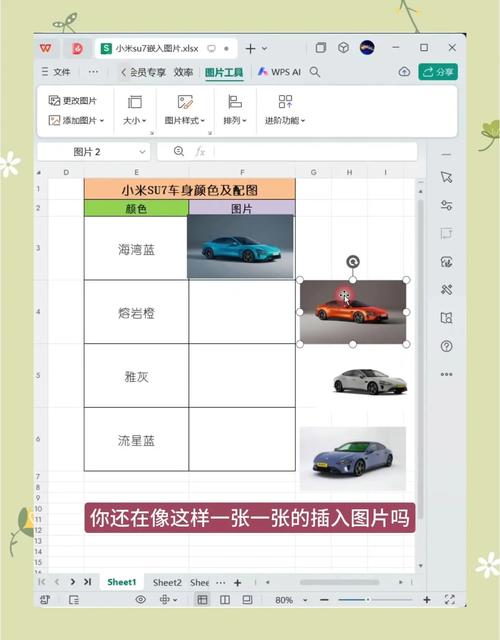Select cell 流星蓝

pyautogui.click(x=136, y=439)
